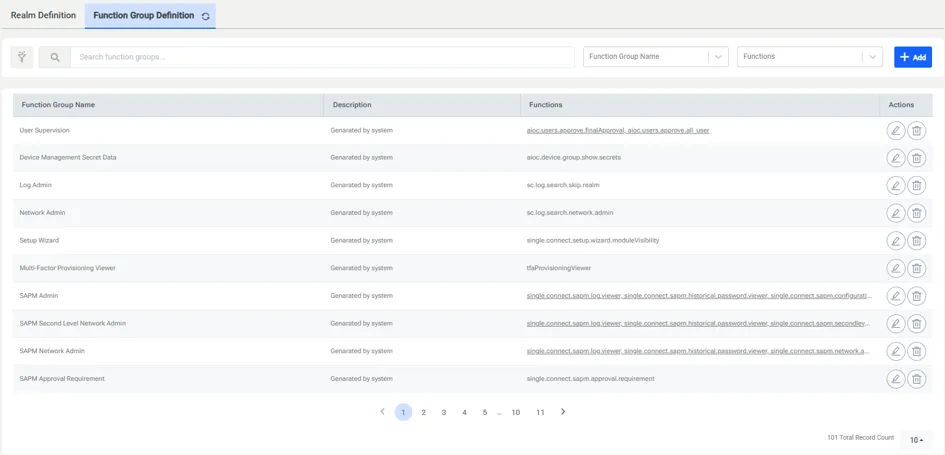Delete the SAPM Second Level Network Admin group

tap(917, 324)
